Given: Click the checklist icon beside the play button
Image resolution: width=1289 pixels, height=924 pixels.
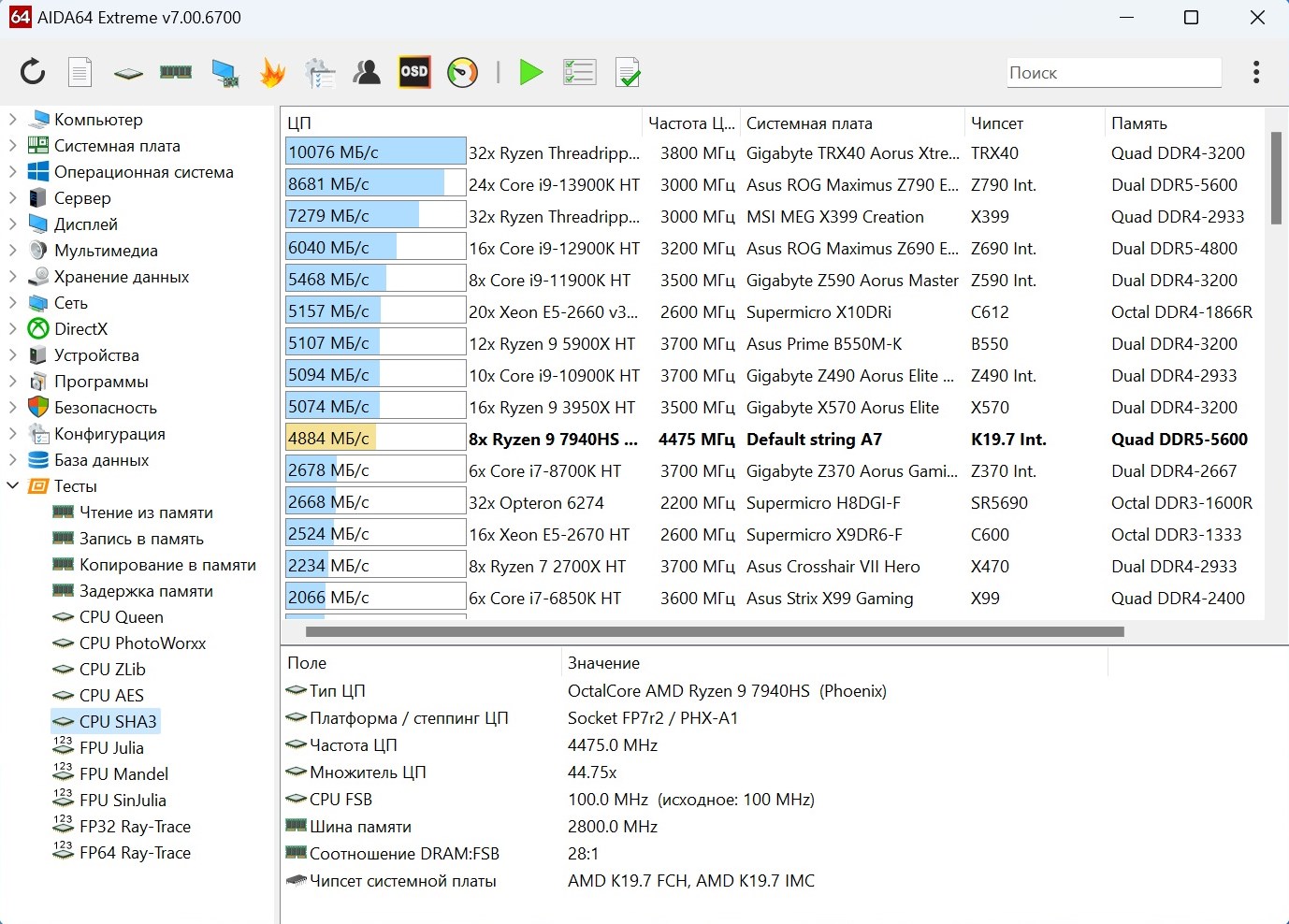Looking at the screenshot, I should [579, 72].
